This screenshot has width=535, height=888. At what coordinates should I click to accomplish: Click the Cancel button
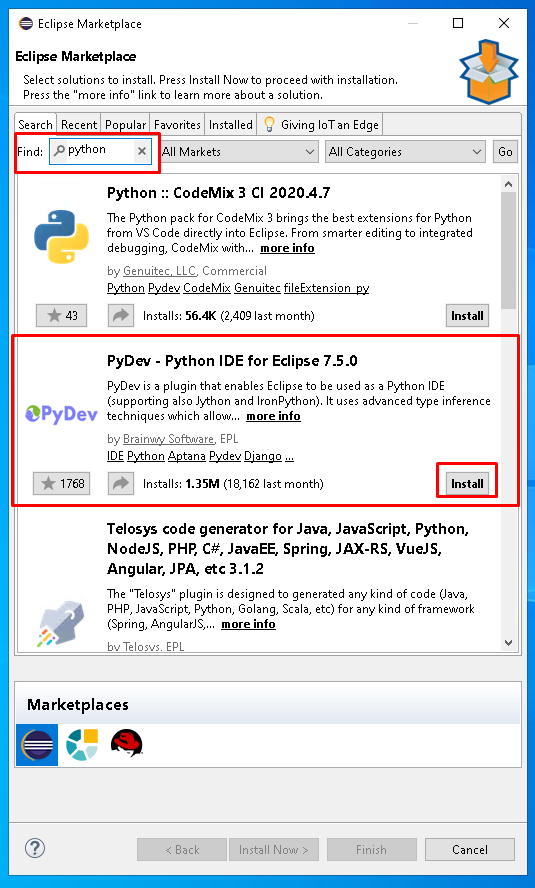click(469, 849)
